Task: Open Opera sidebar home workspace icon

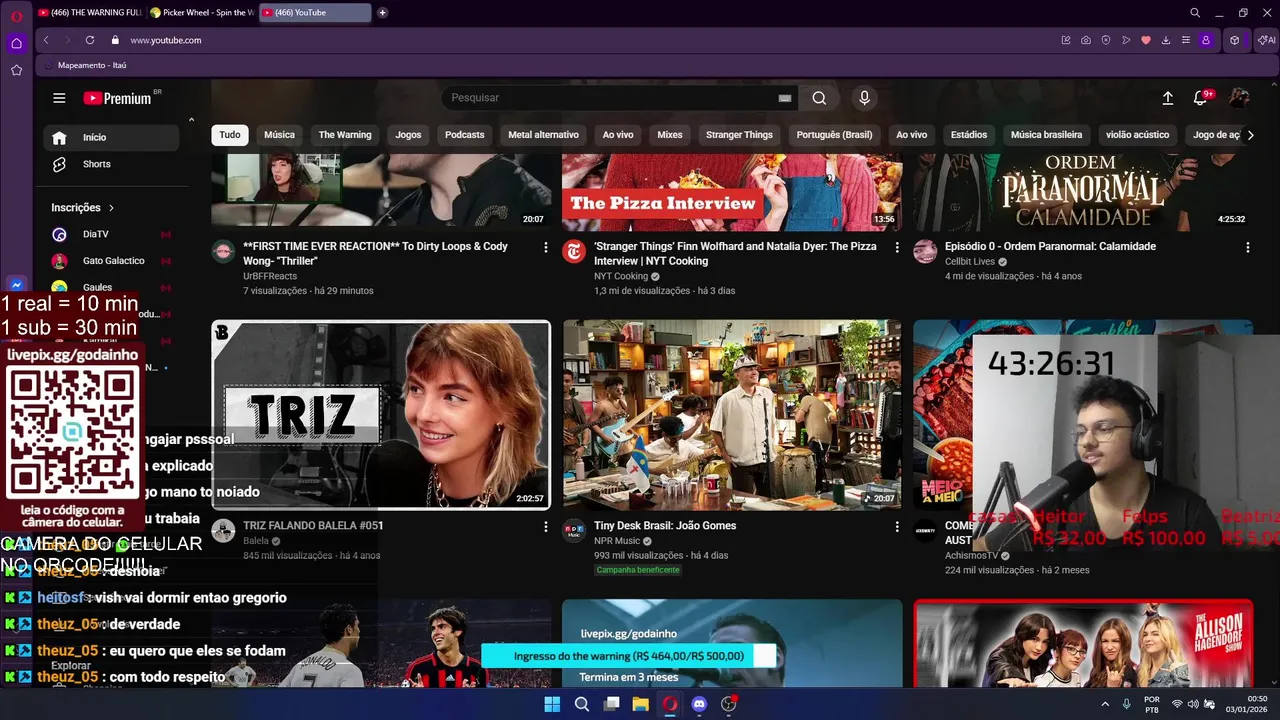Action: coord(16,43)
